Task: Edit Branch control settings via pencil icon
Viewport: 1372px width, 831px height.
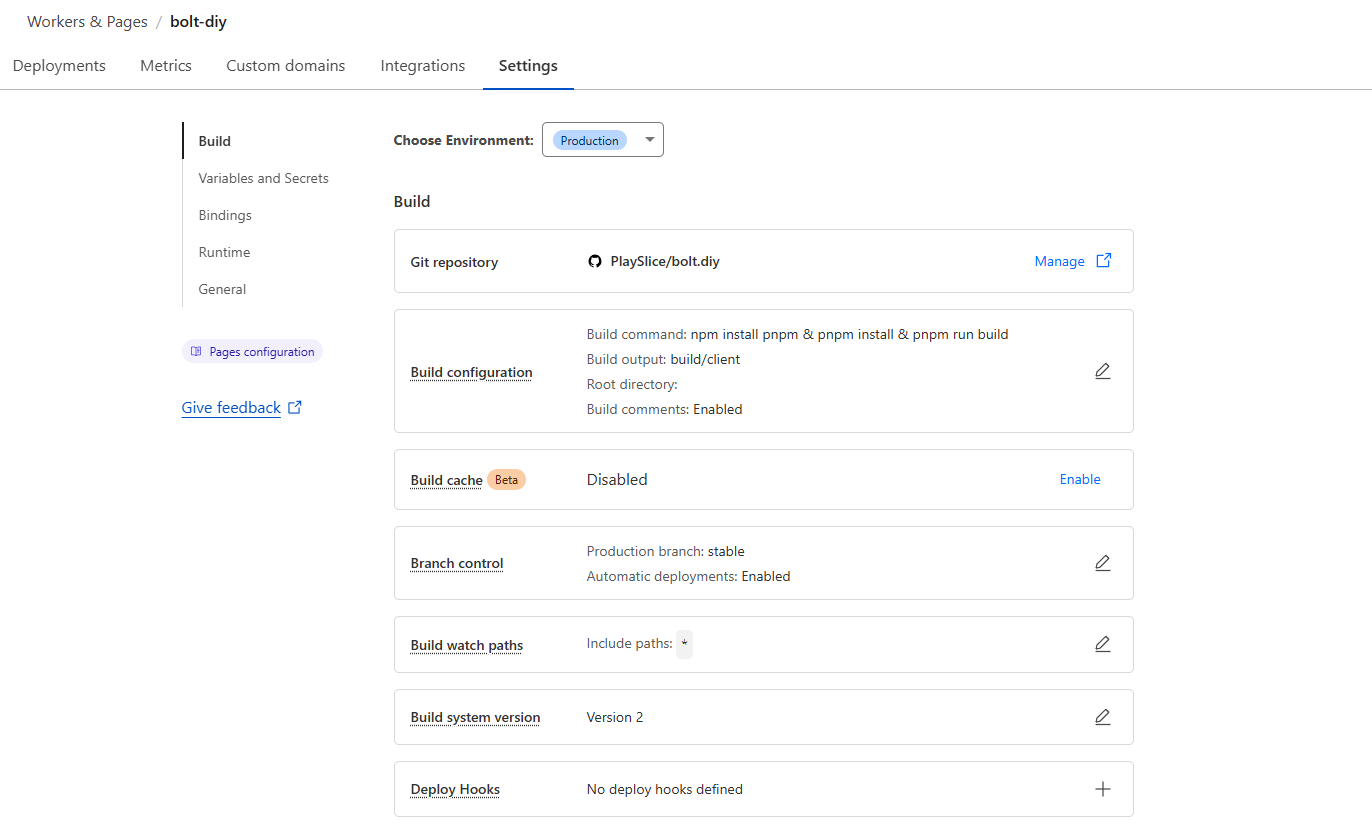Action: pyautogui.click(x=1102, y=563)
